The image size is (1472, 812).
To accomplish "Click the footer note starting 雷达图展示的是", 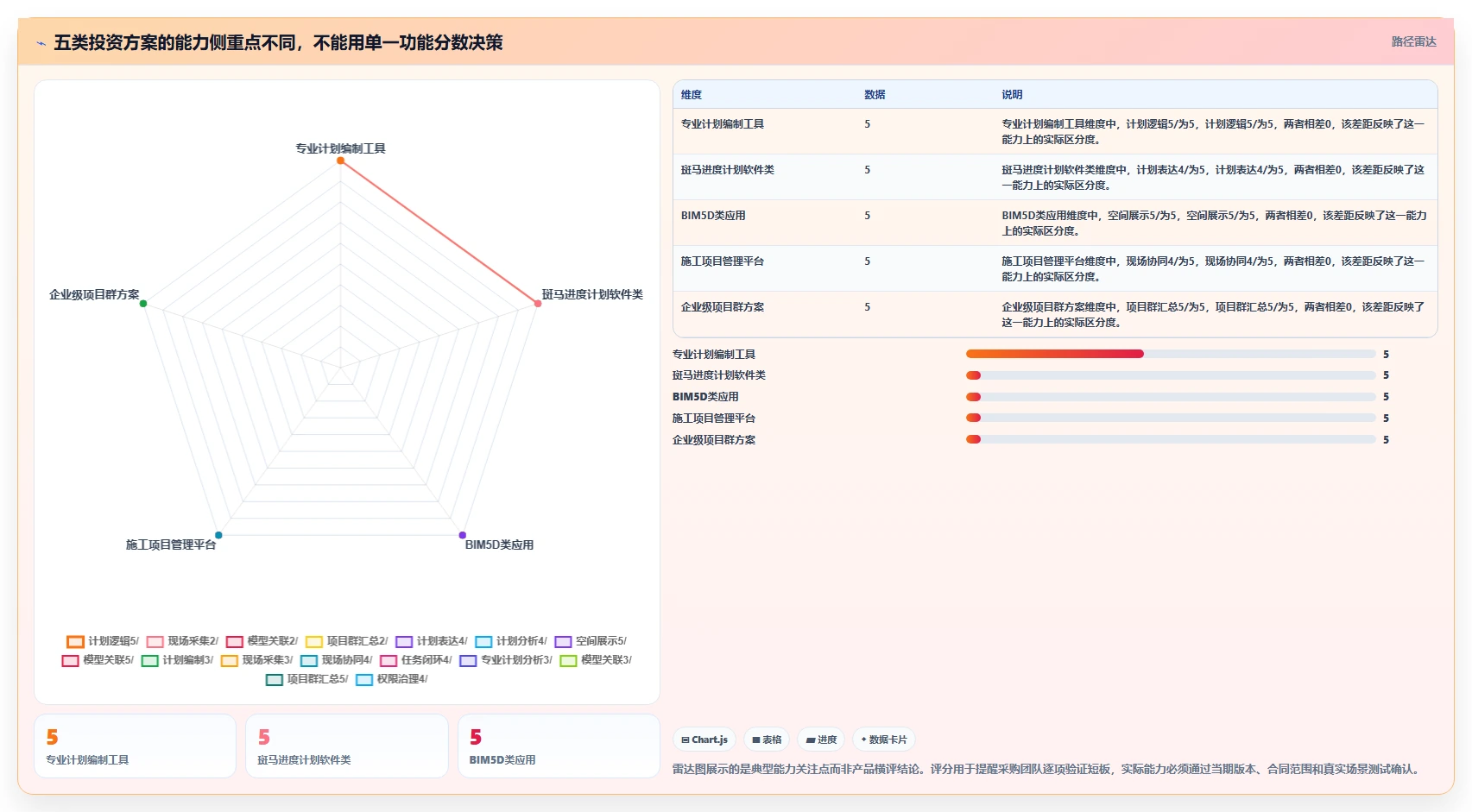I will click(1047, 769).
